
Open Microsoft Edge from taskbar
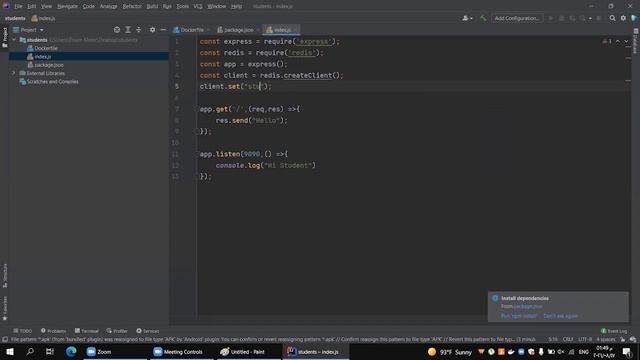pos(71,351)
